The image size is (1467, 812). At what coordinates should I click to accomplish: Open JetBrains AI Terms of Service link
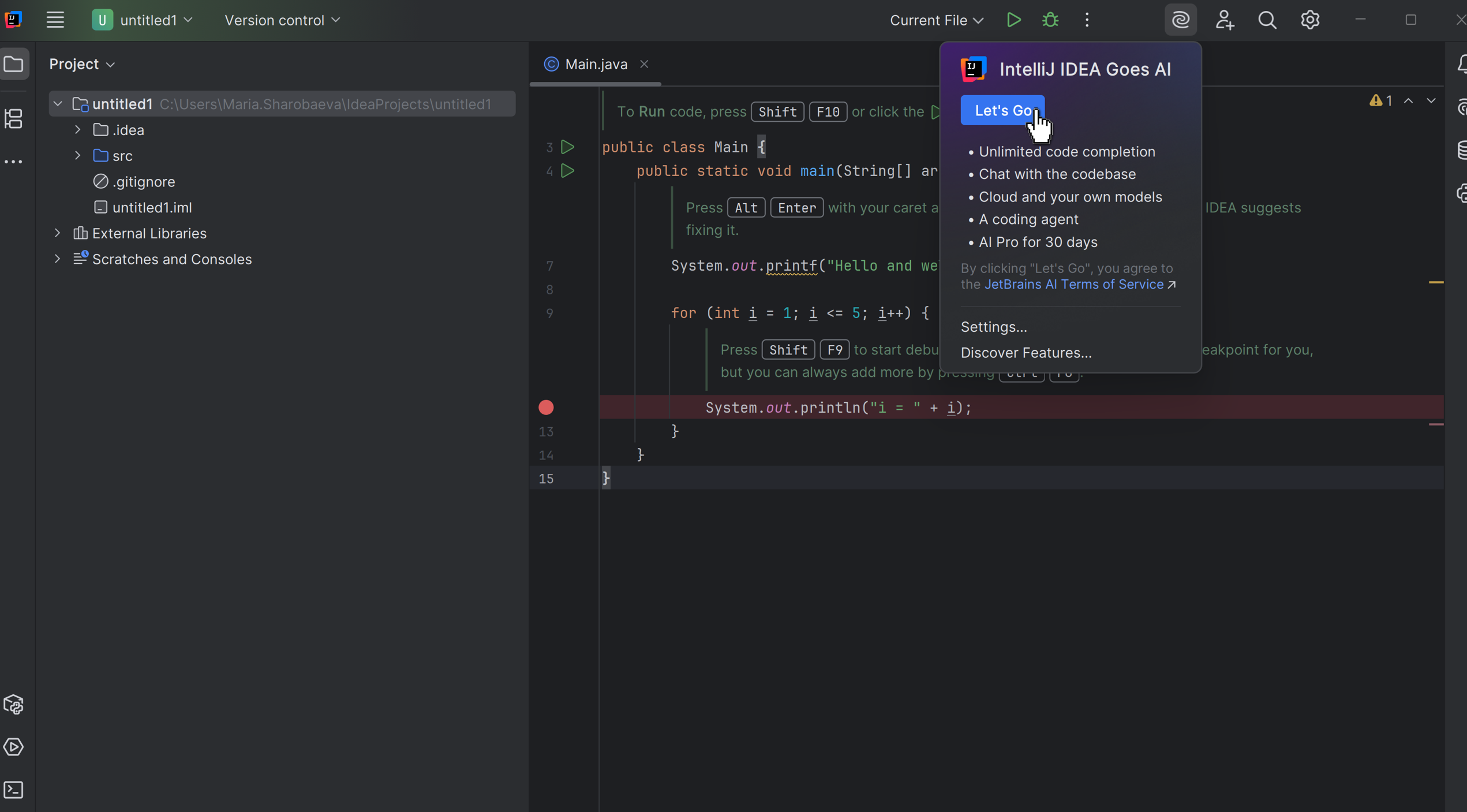1080,285
